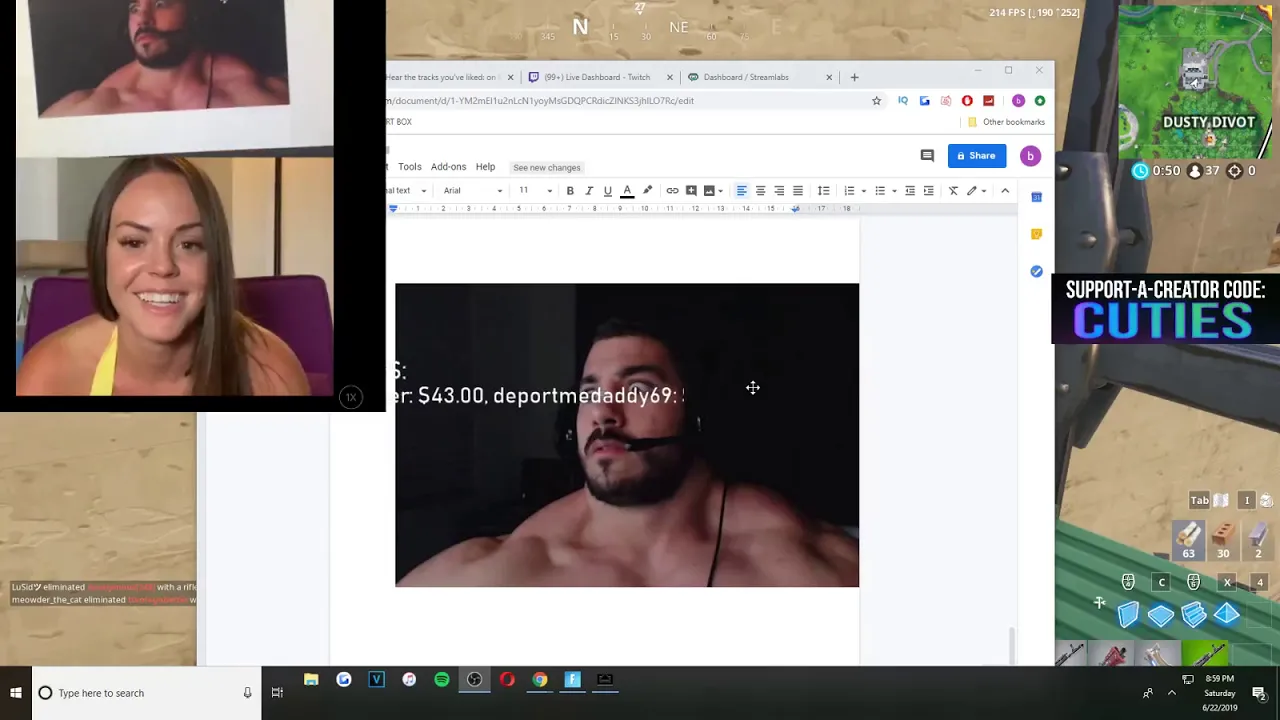Click the right indent marker on ruler
The height and width of the screenshot is (720, 1280).
tap(796, 209)
